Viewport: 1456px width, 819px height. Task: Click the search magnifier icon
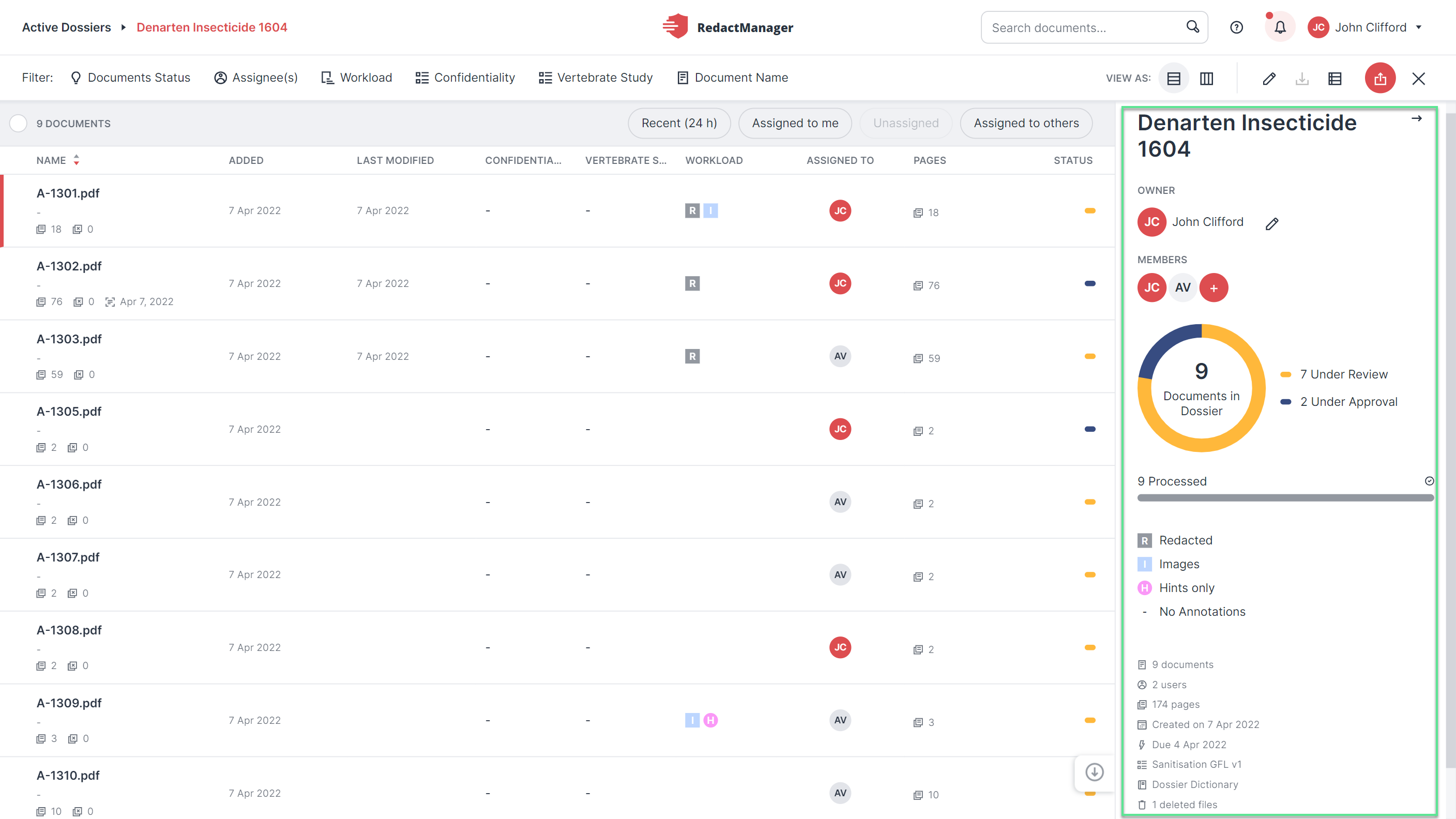(1193, 26)
